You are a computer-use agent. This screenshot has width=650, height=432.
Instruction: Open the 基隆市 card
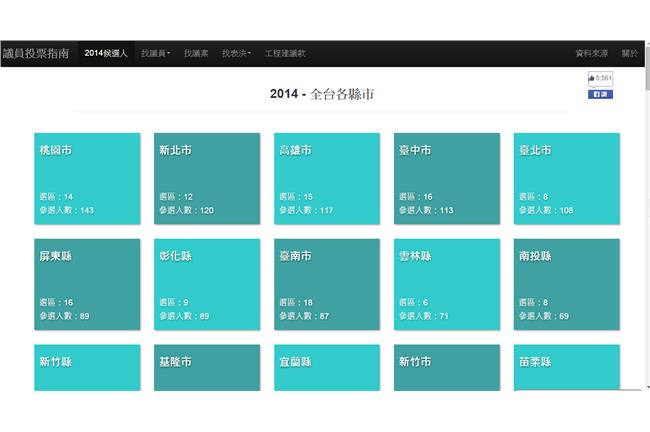click(207, 367)
